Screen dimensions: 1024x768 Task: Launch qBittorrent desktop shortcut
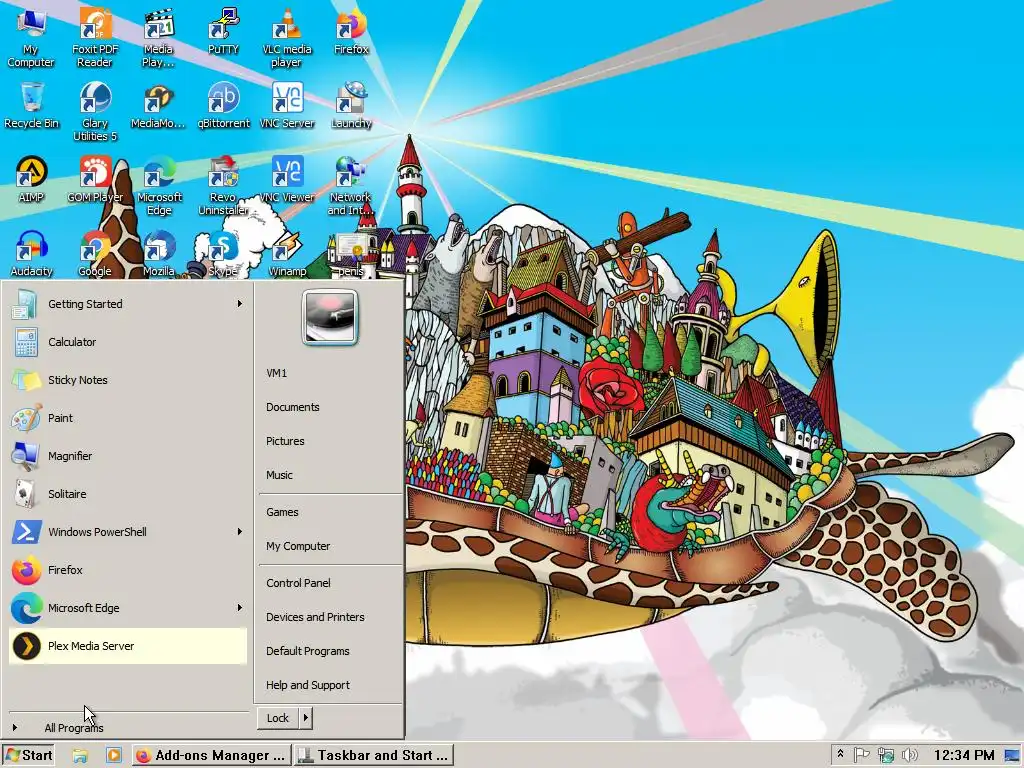click(x=223, y=105)
